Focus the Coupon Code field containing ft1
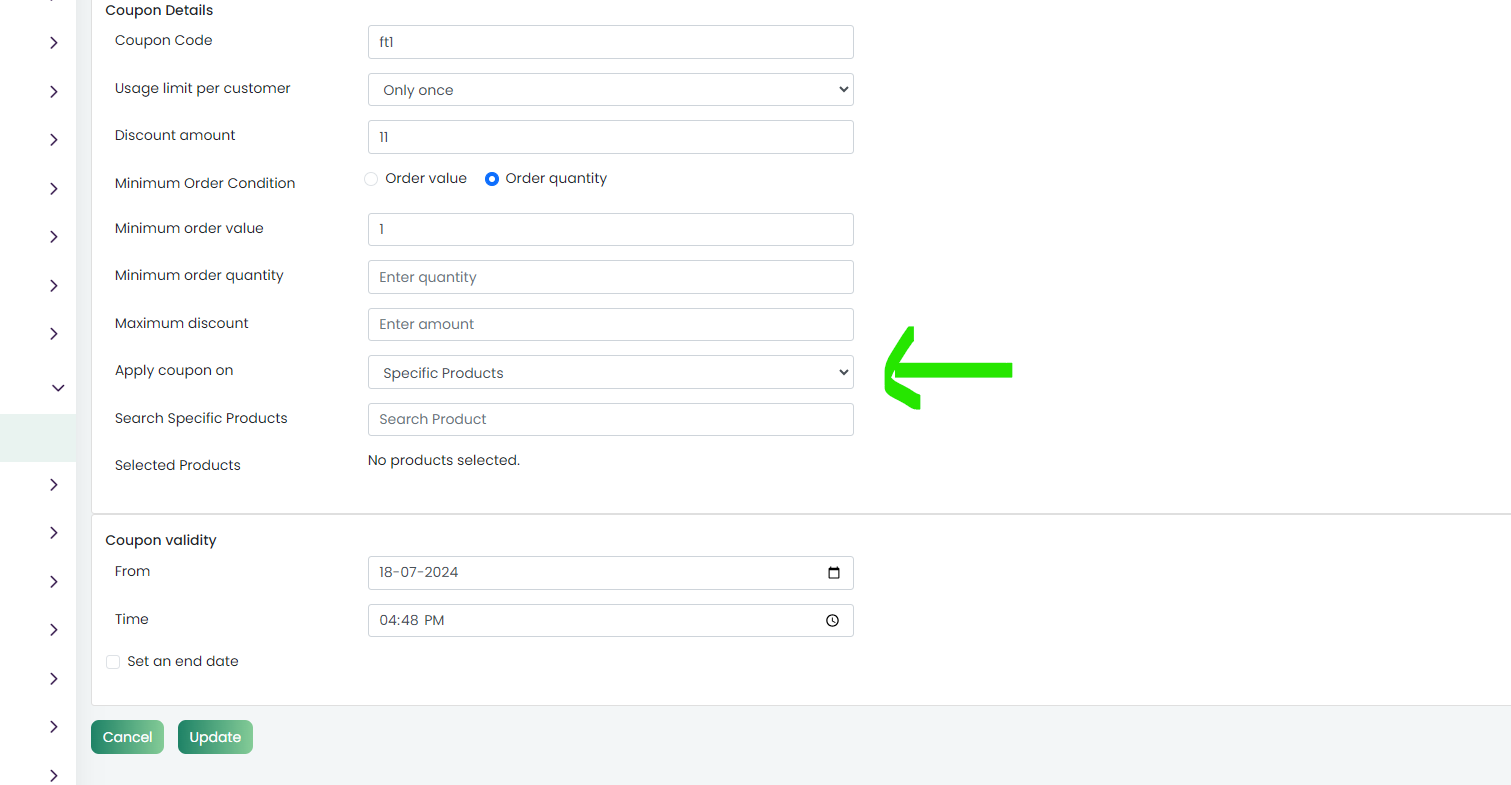Screen dimensions: 1511x785 611,42
